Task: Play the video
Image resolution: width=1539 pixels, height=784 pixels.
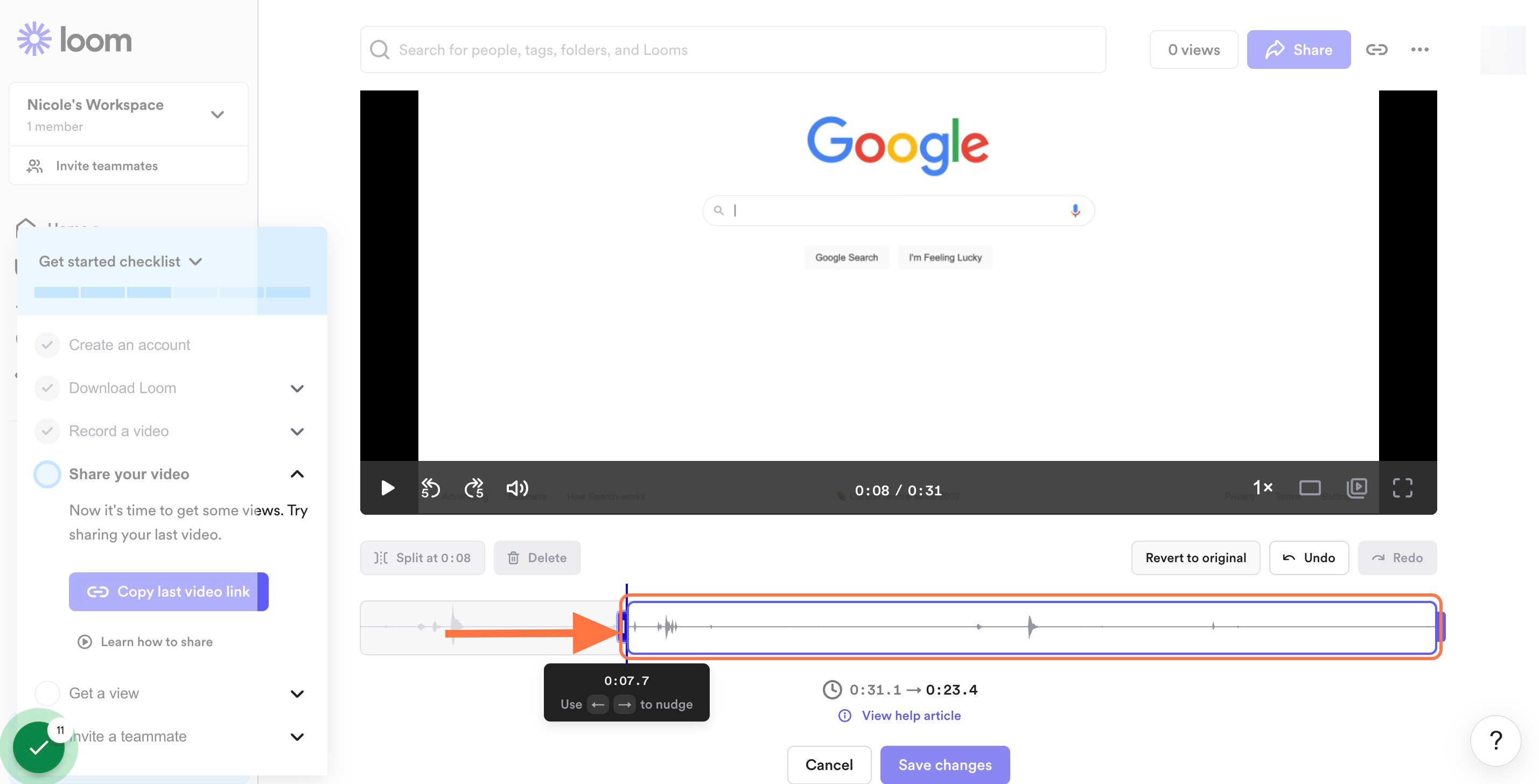Action: pyautogui.click(x=387, y=488)
